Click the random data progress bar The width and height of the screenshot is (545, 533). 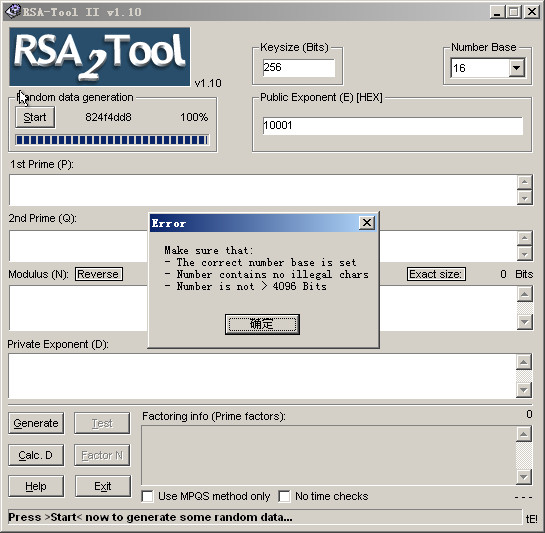[x=112, y=140]
